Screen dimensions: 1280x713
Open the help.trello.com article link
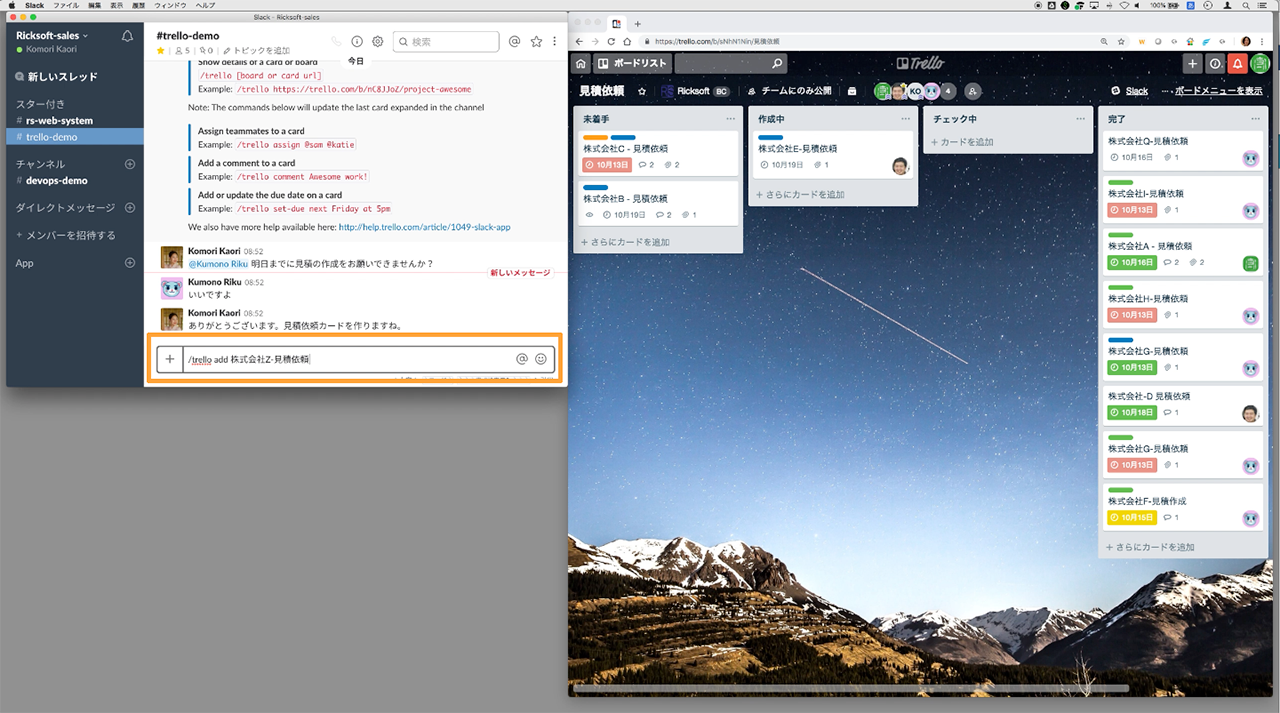[424, 227]
